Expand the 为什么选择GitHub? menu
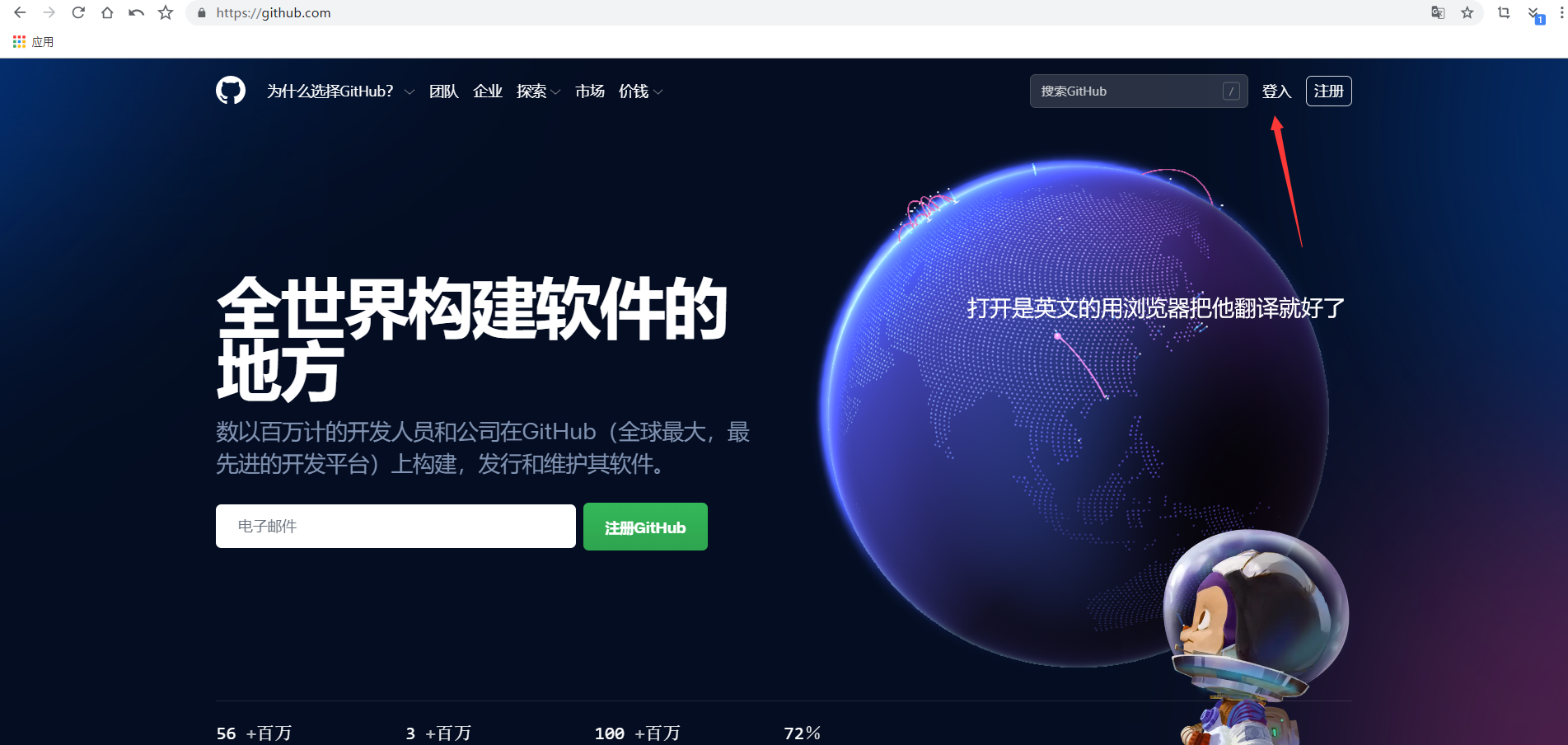 340,91
